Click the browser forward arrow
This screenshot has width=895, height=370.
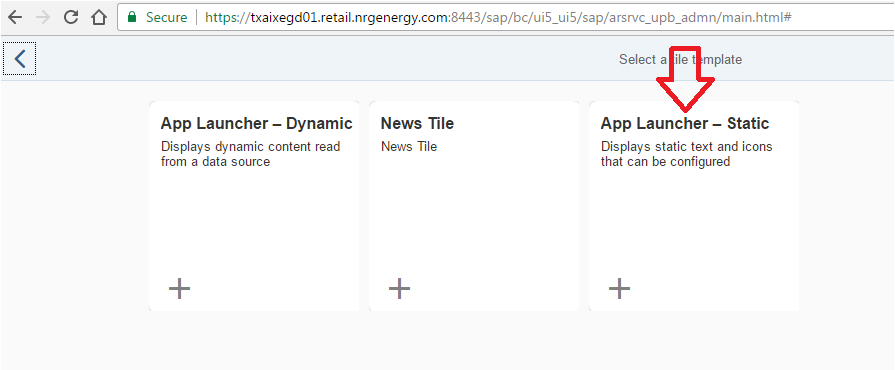43,17
